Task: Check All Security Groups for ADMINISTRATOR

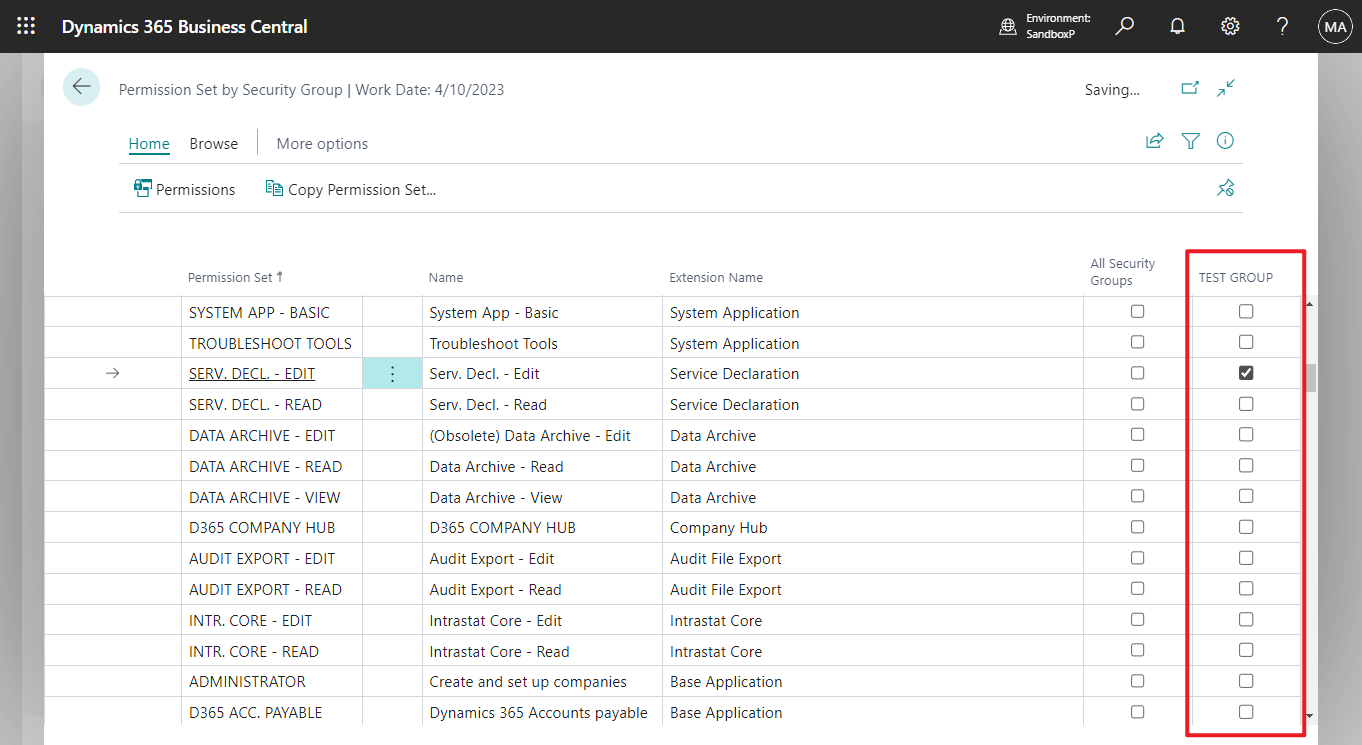Action: click(1137, 681)
